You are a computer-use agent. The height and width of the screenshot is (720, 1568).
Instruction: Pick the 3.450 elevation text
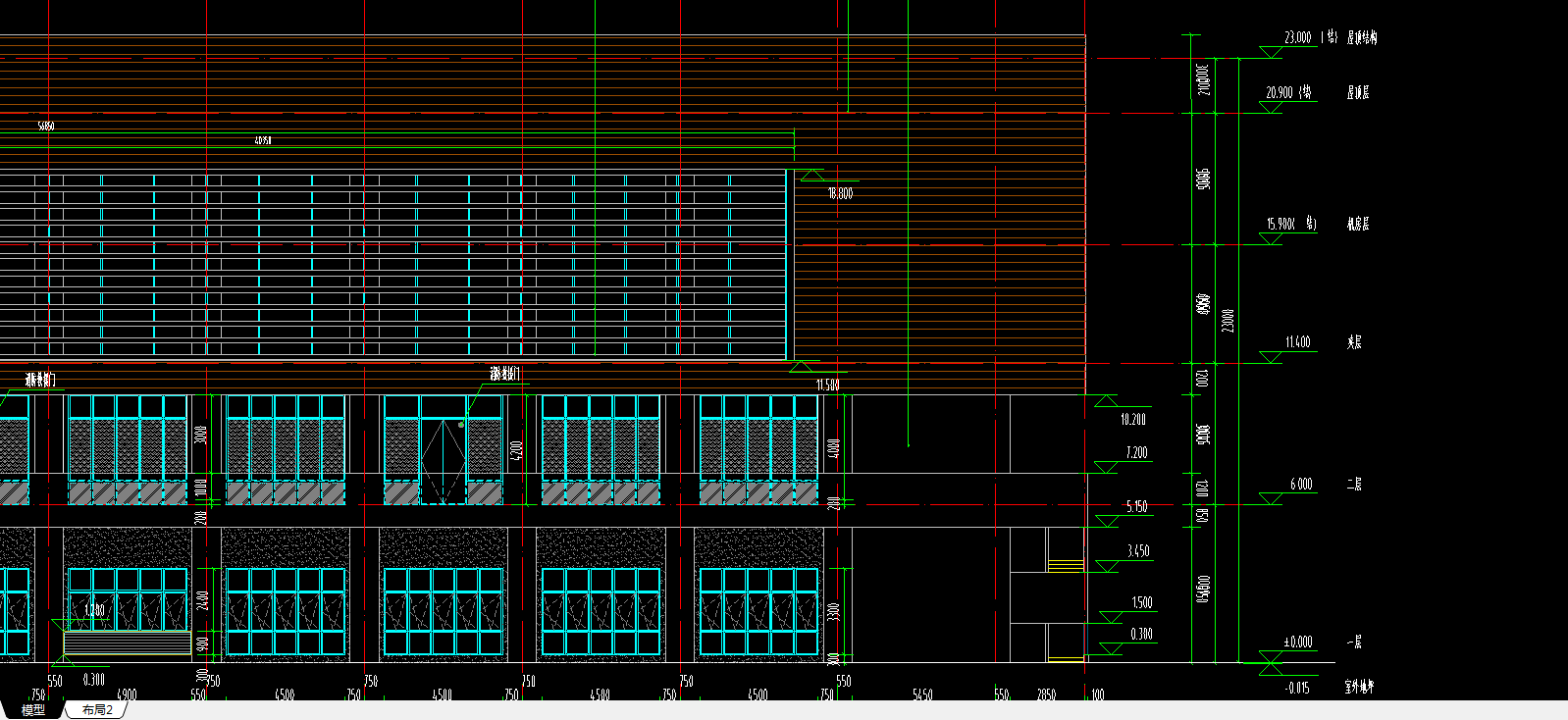[1138, 551]
